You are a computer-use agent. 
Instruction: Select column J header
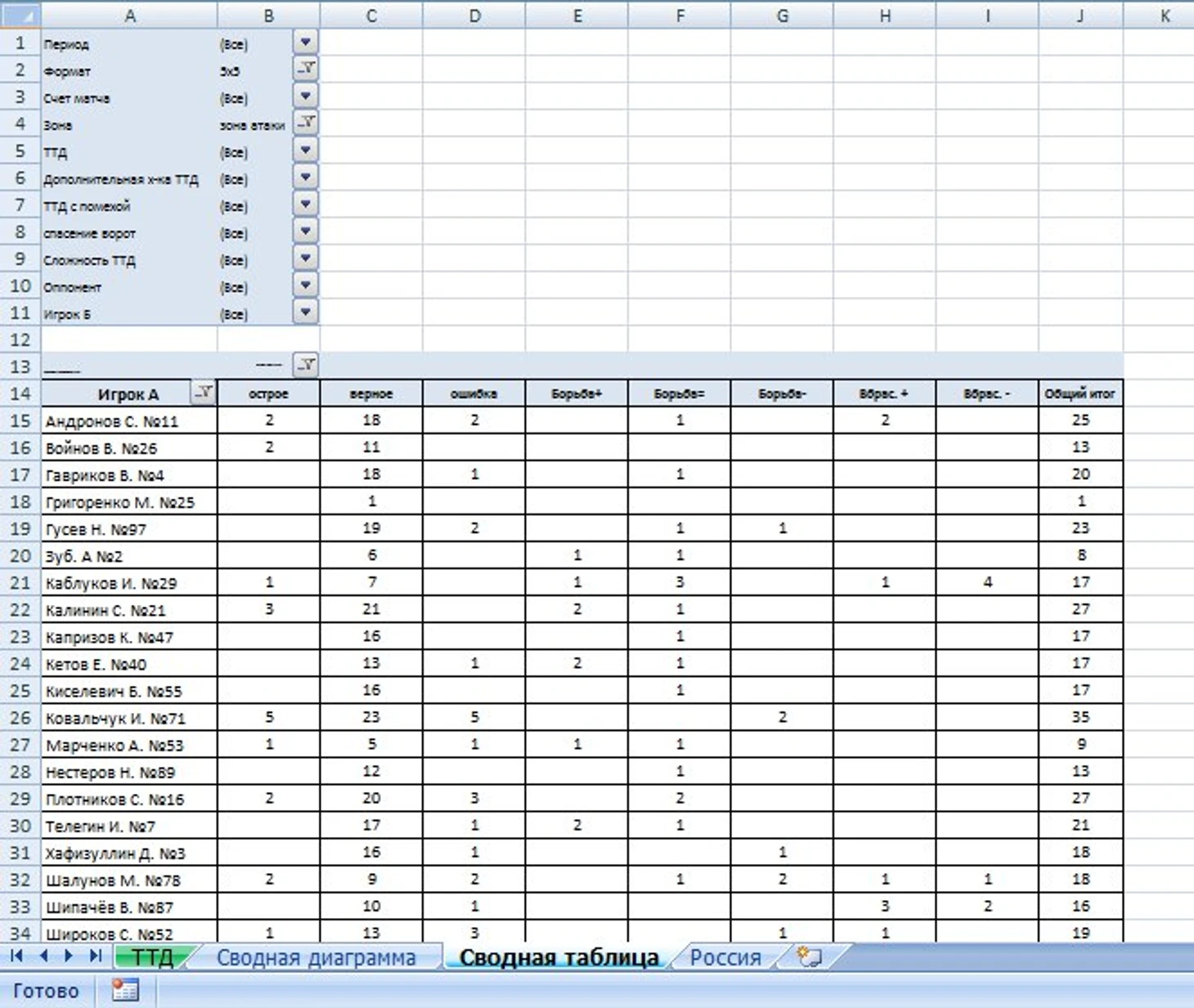click(1080, 15)
